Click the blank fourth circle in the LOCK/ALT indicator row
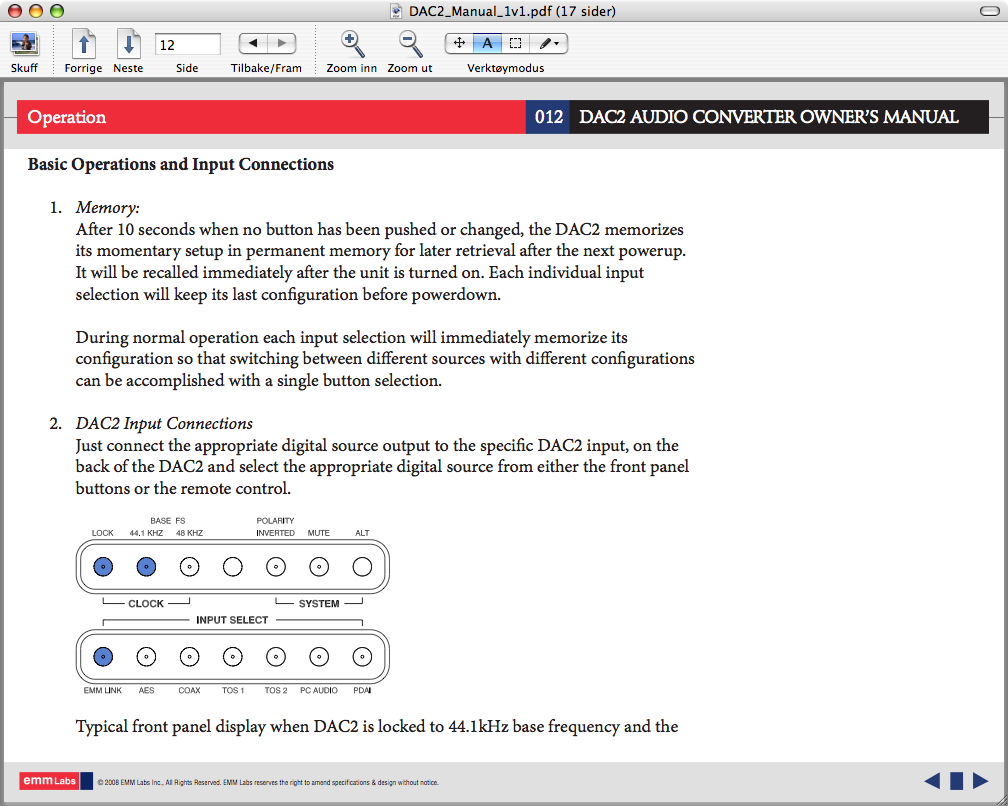This screenshot has height=806, width=1008. coord(232,567)
